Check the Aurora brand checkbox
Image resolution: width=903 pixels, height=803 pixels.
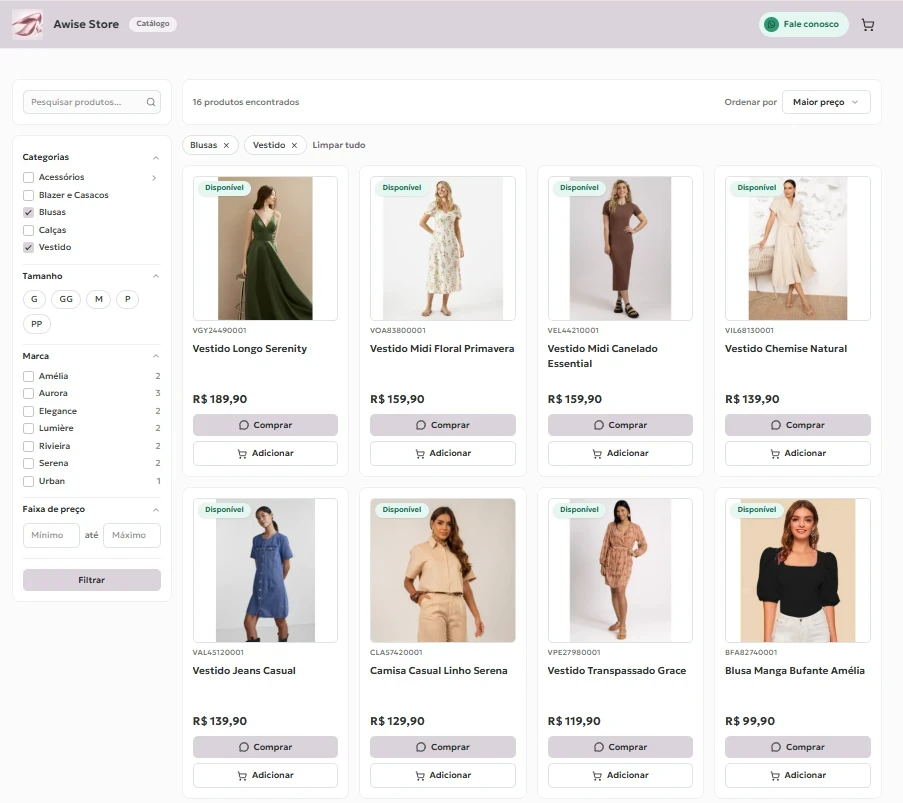(x=28, y=393)
